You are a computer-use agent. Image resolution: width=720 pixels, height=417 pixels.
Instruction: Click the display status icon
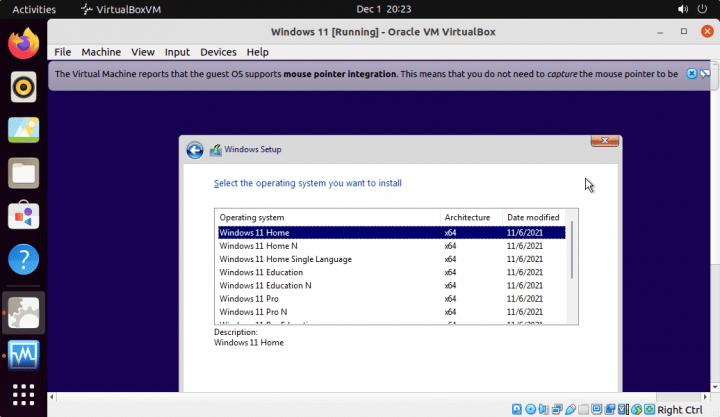[x=596, y=409]
